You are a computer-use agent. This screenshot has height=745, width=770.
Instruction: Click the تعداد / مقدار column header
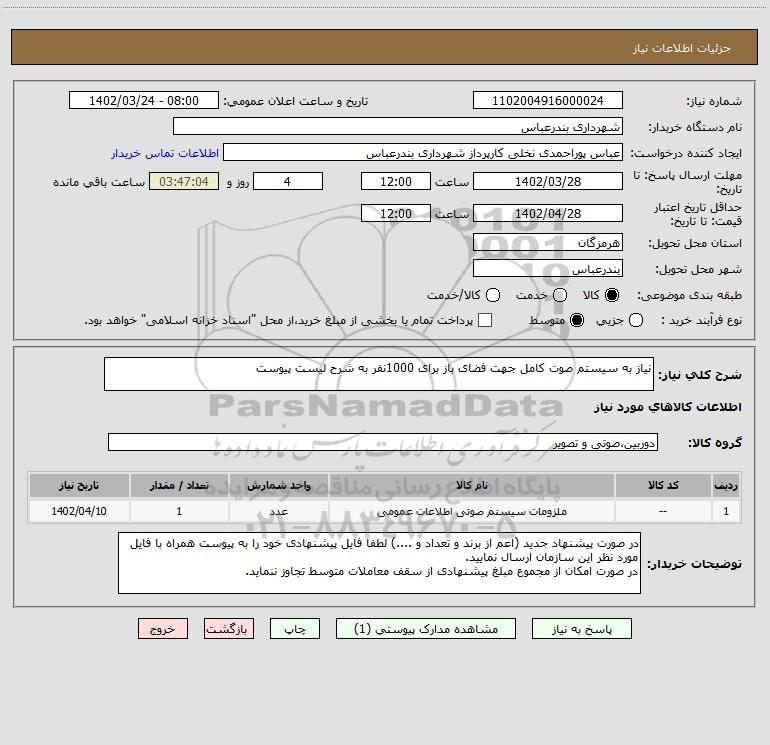[x=179, y=485]
